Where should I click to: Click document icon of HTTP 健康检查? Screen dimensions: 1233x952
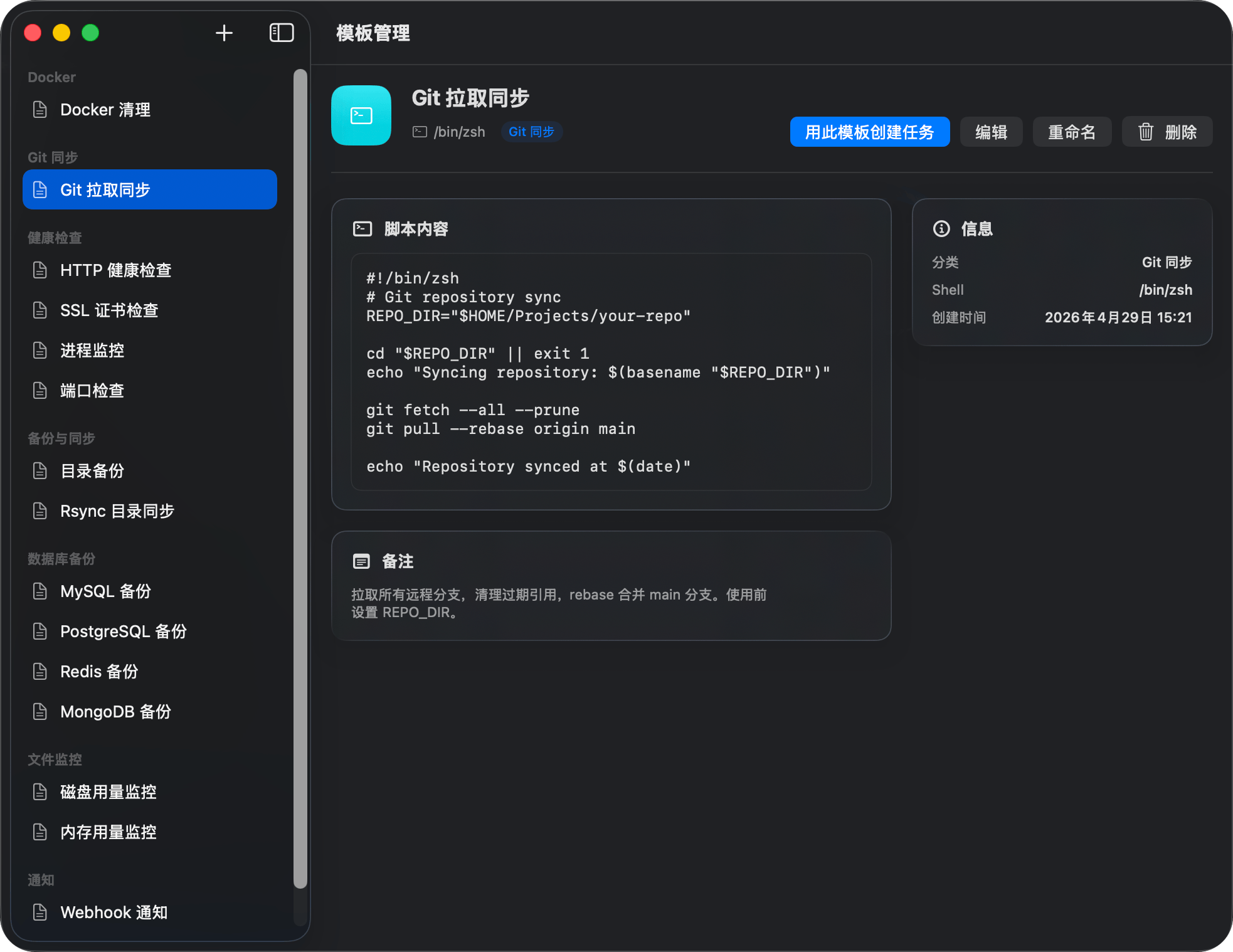[x=40, y=270]
